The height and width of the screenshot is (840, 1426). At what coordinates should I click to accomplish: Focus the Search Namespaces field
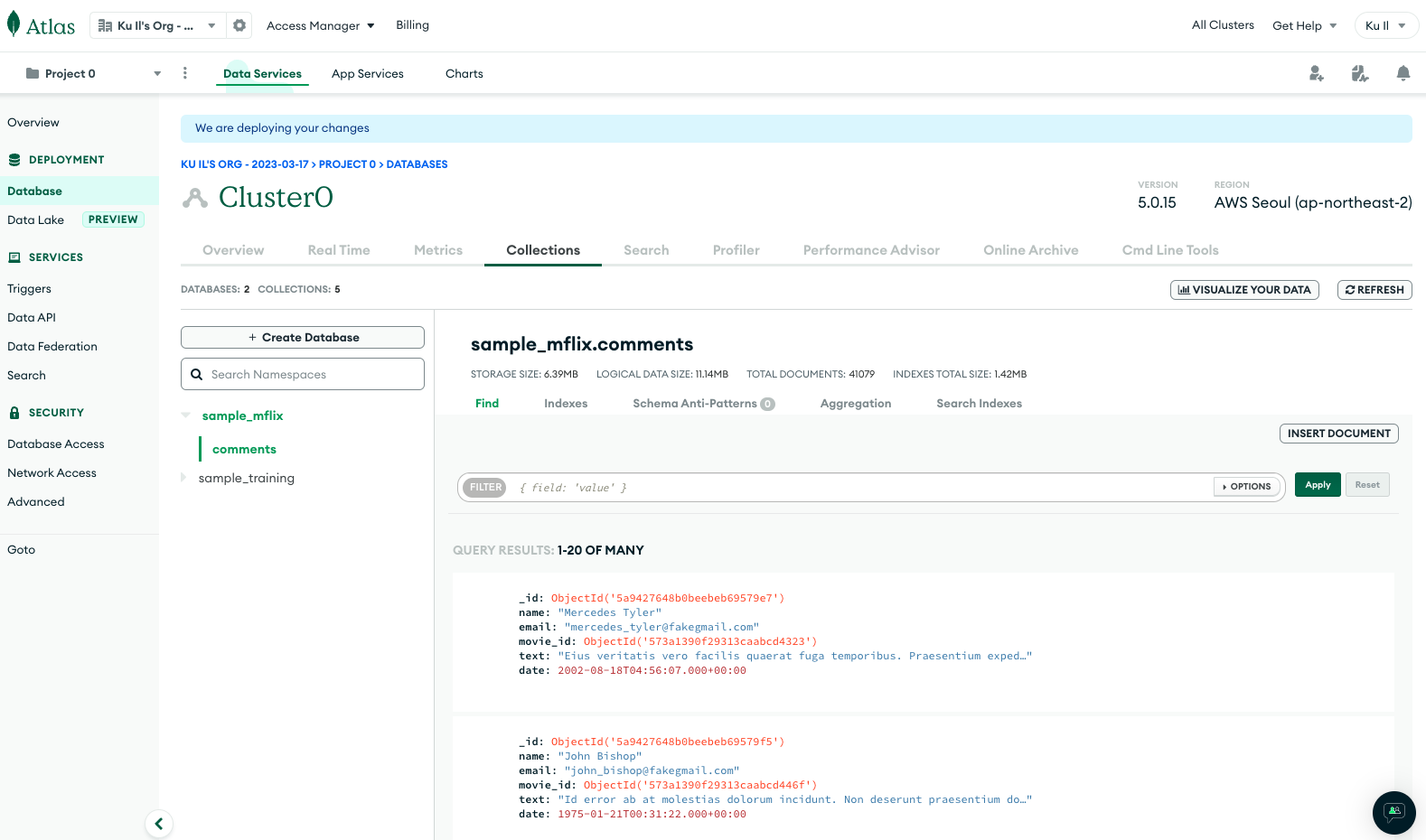(303, 374)
